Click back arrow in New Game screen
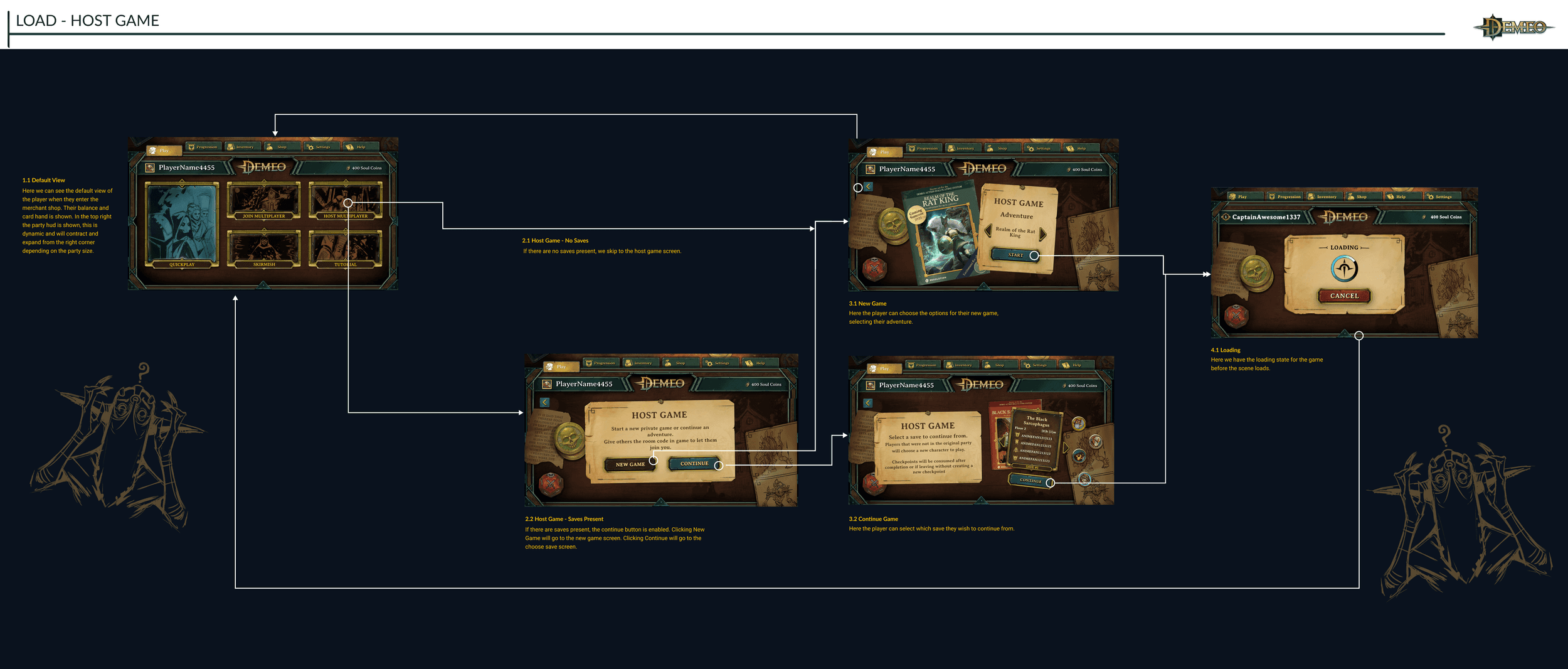Viewport: 1568px width, 669px height. [x=869, y=186]
